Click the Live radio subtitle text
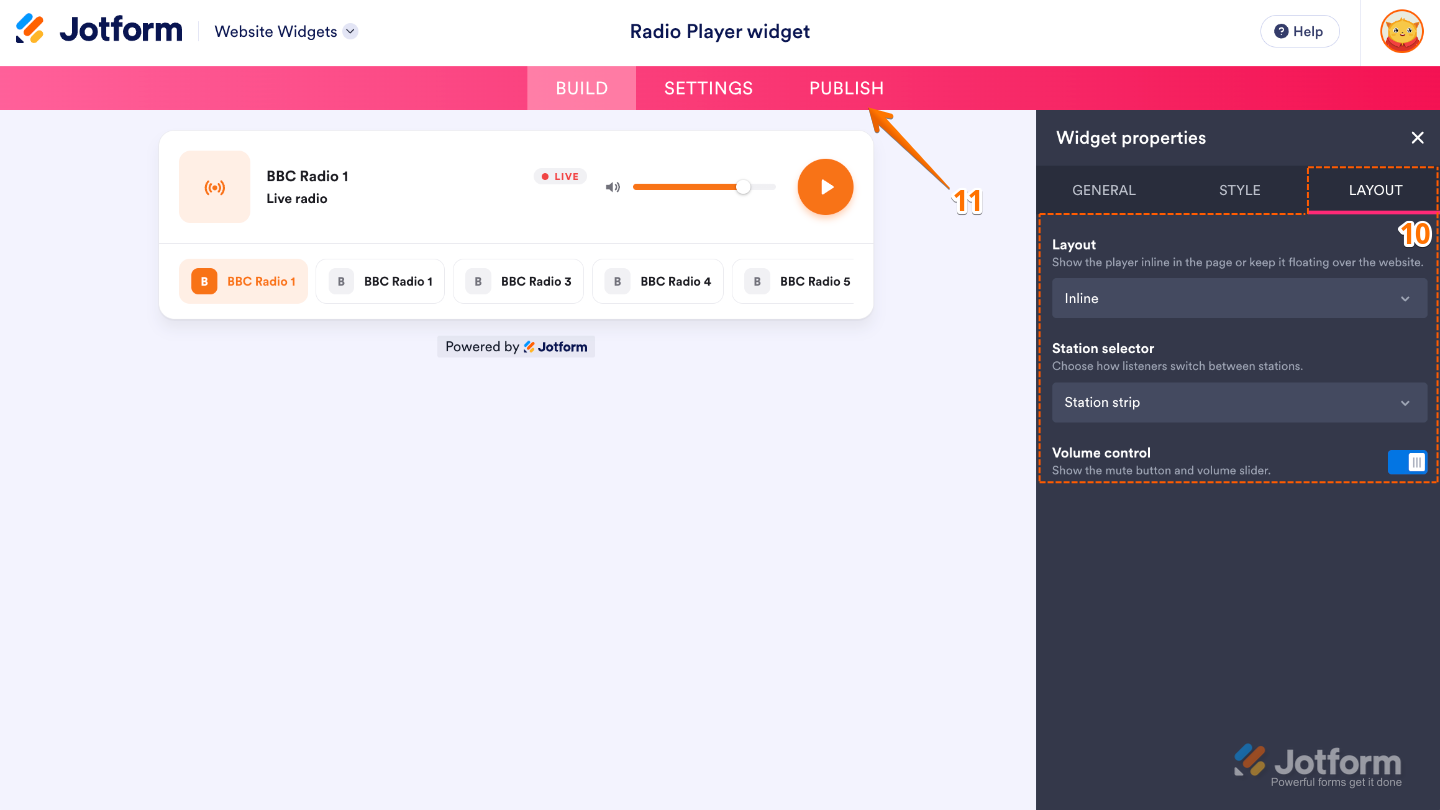Screen dimensions: 1440x810 pyautogui.click(x=297, y=199)
